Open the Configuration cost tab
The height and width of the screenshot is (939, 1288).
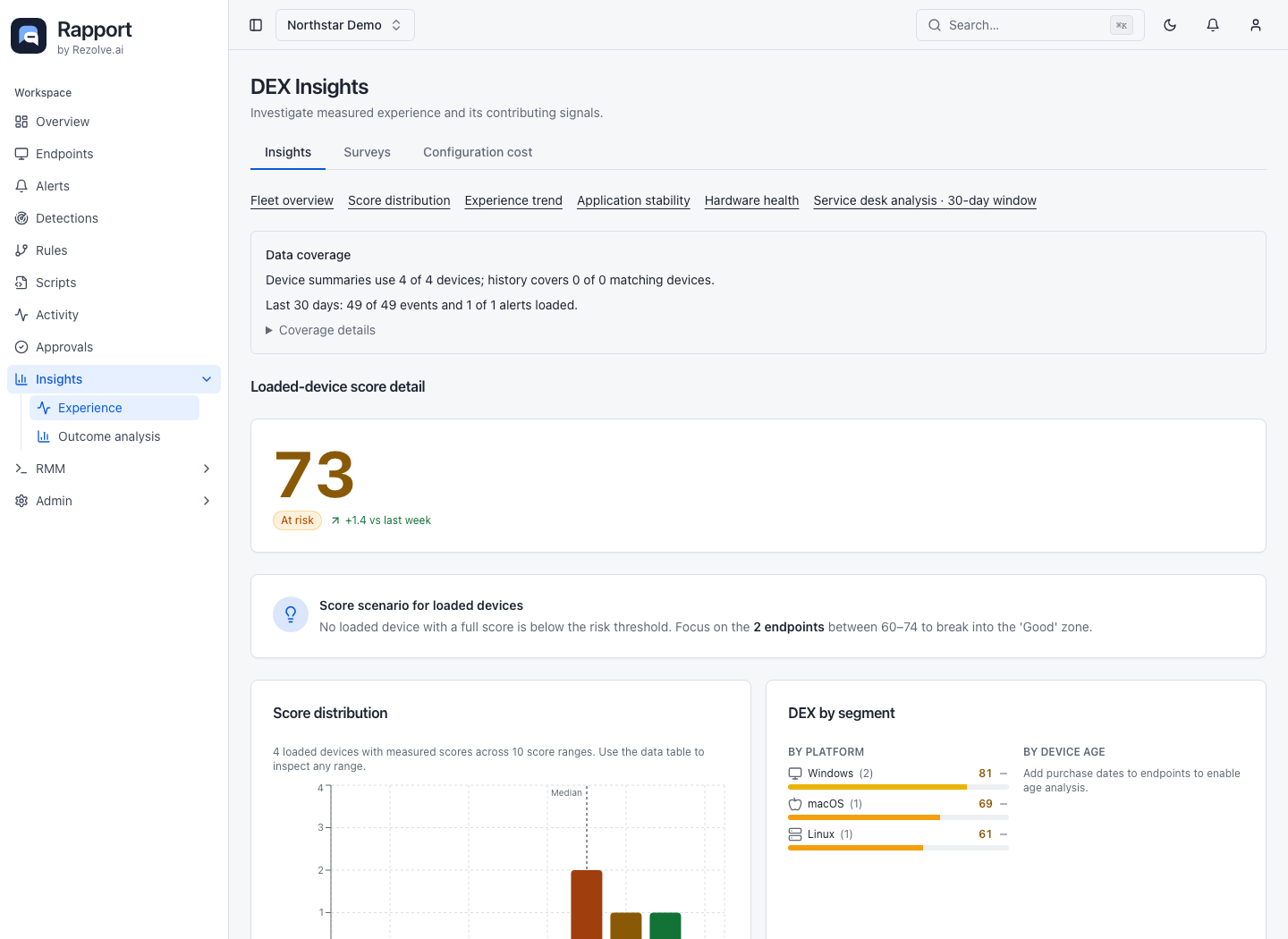coord(478,152)
